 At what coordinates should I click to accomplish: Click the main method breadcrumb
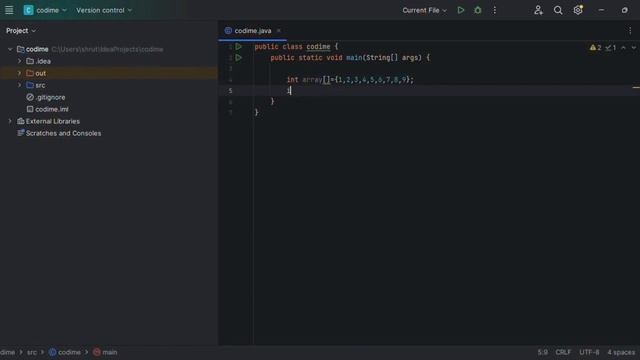coord(105,352)
